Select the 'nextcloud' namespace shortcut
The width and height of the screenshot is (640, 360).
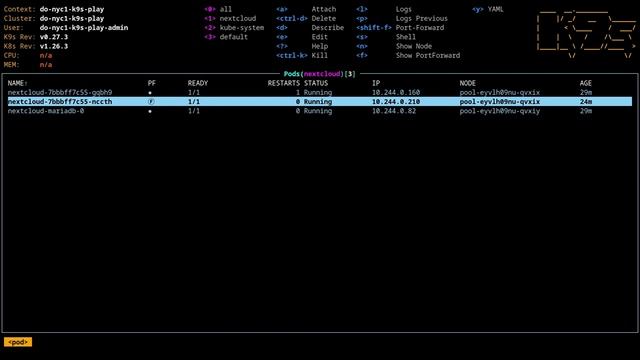pos(230,18)
